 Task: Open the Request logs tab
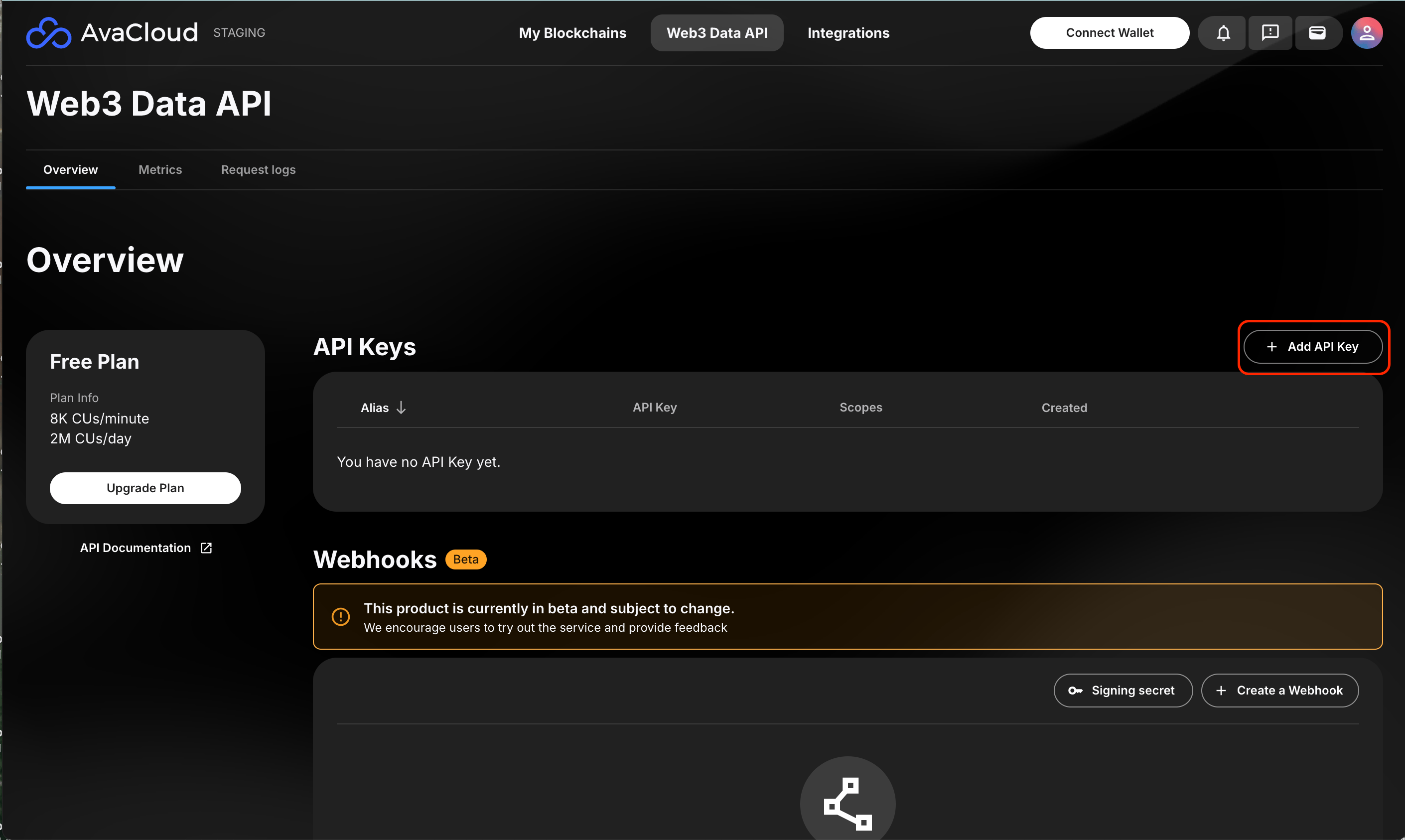click(258, 170)
